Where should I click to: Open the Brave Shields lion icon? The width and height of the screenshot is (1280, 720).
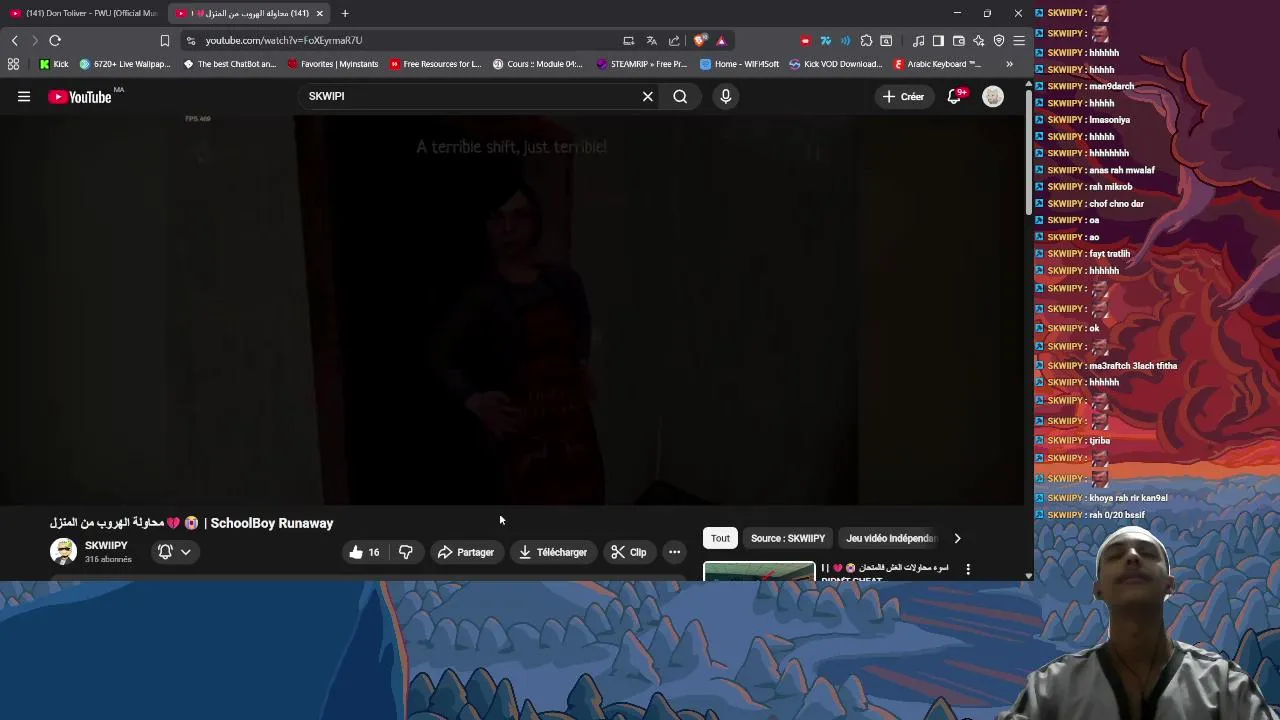pos(701,40)
